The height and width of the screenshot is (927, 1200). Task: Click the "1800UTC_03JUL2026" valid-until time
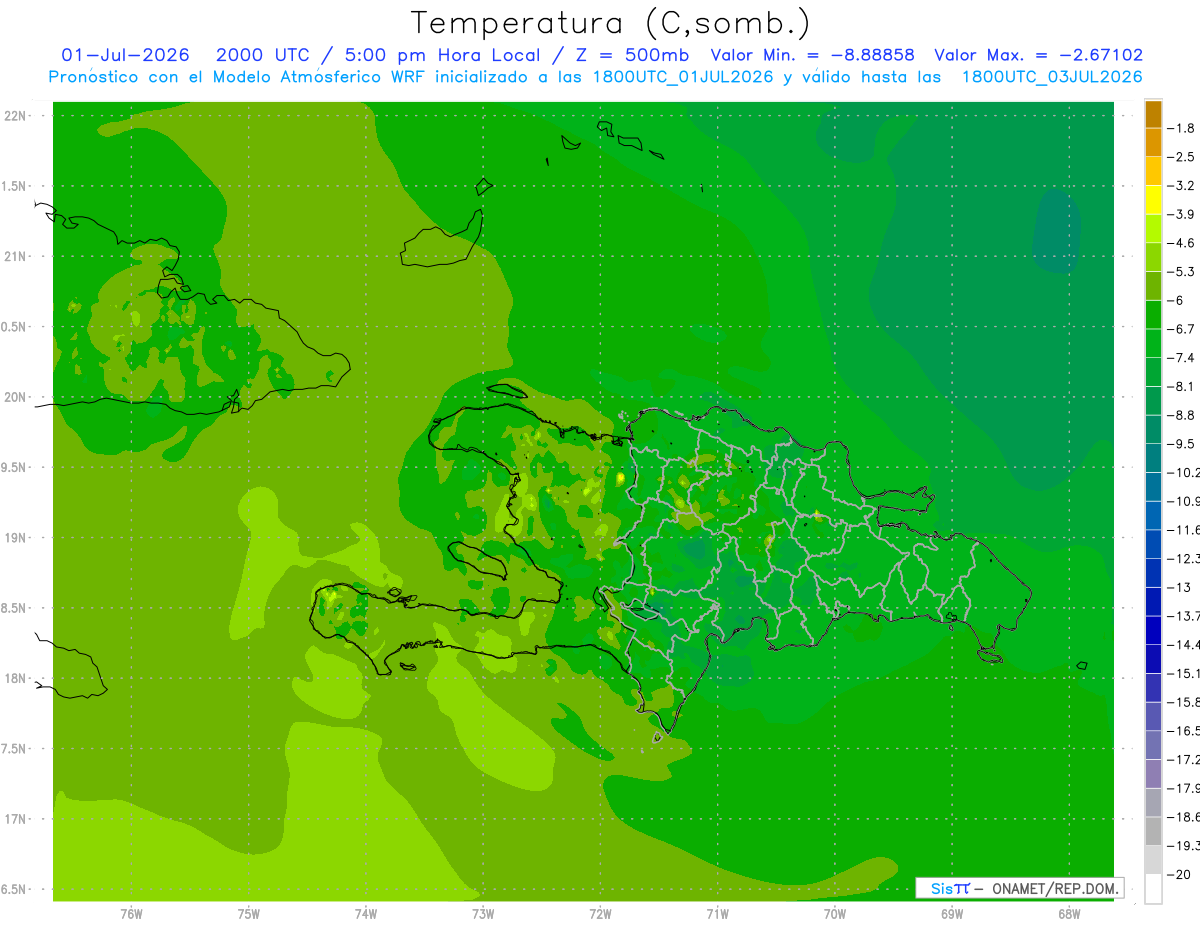[1052, 77]
